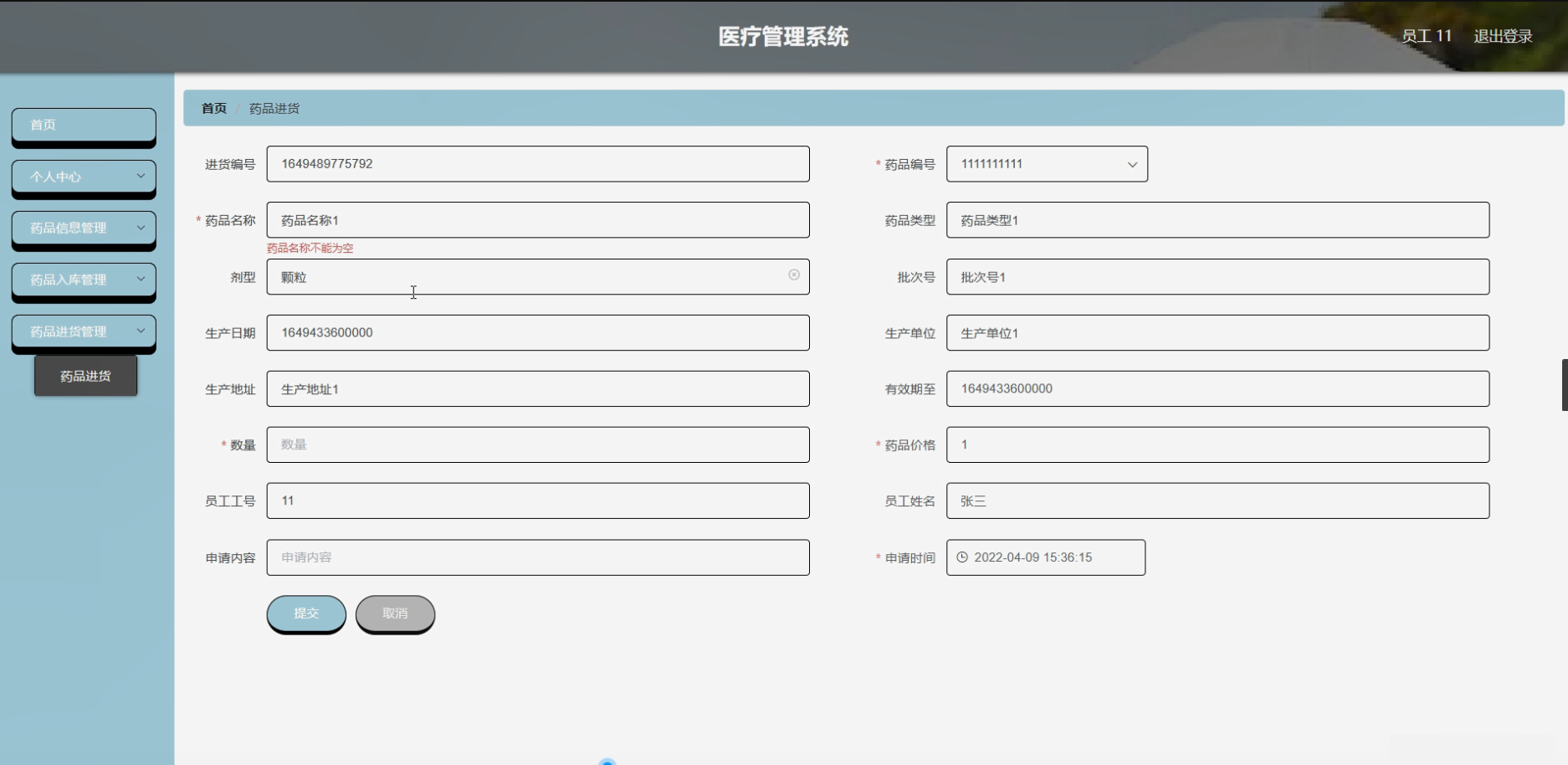Go to 首页 in the sidebar
1568x765 pixels.
click(84, 125)
